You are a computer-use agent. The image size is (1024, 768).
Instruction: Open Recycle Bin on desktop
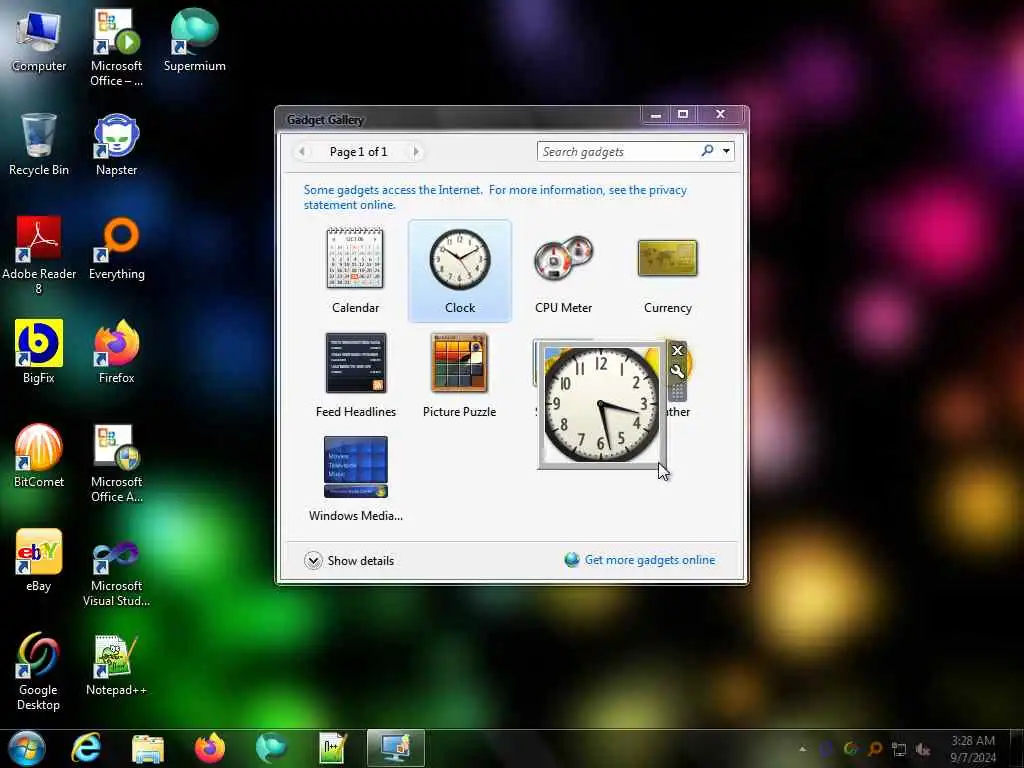click(39, 144)
